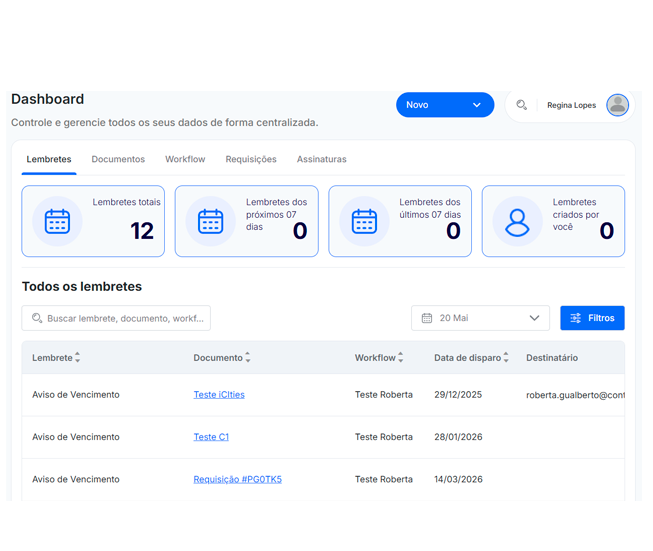Click the calendar icon in Lembretes totais card

coord(57,222)
